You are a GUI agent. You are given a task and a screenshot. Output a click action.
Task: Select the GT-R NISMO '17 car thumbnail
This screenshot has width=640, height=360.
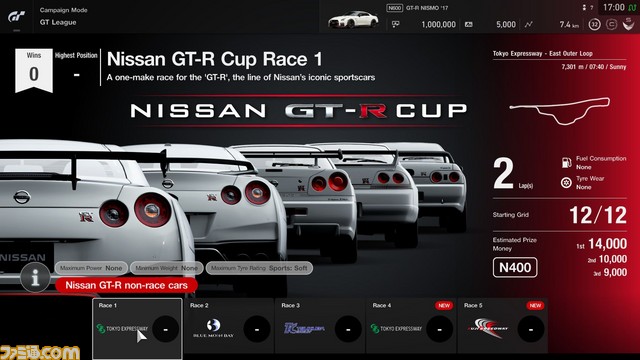point(353,19)
